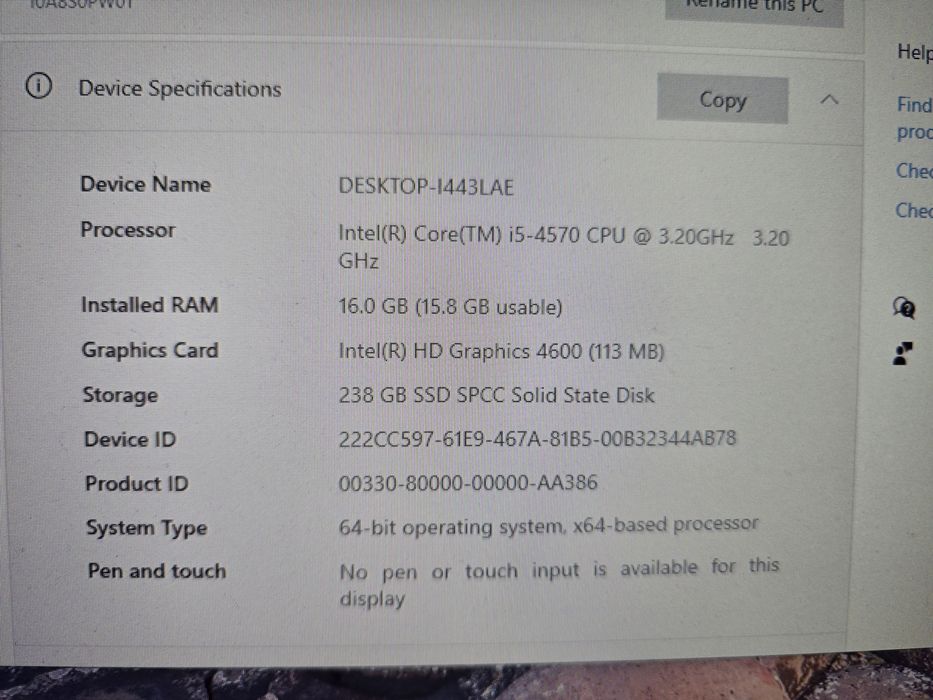Screen dimensions: 933x700
Task: Click the Device Specifications heading text
Action: pyautogui.click(x=180, y=89)
